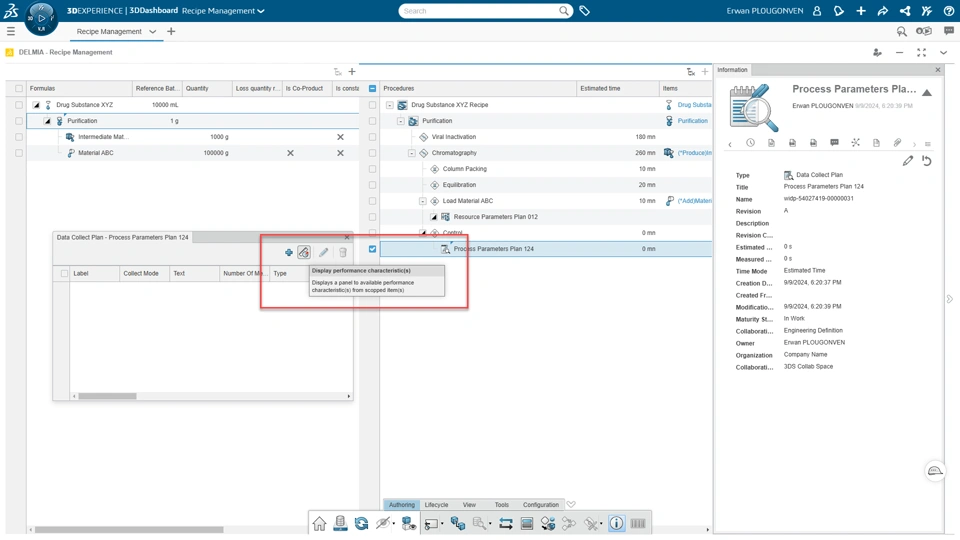Click the barcode icon in bottom toolbar
This screenshot has height=540, width=960.
coord(638,523)
